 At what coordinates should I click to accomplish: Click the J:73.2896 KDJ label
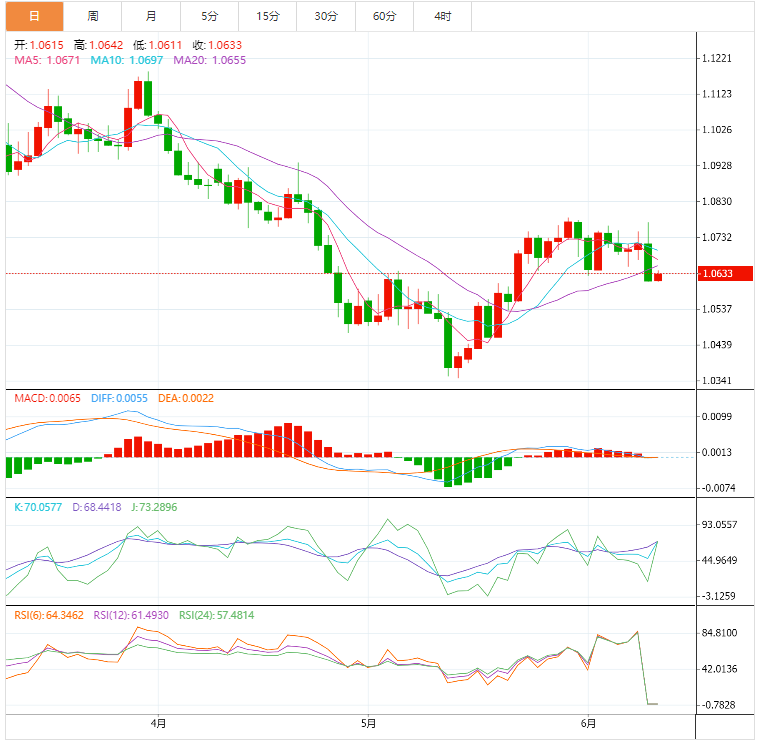pyautogui.click(x=154, y=507)
